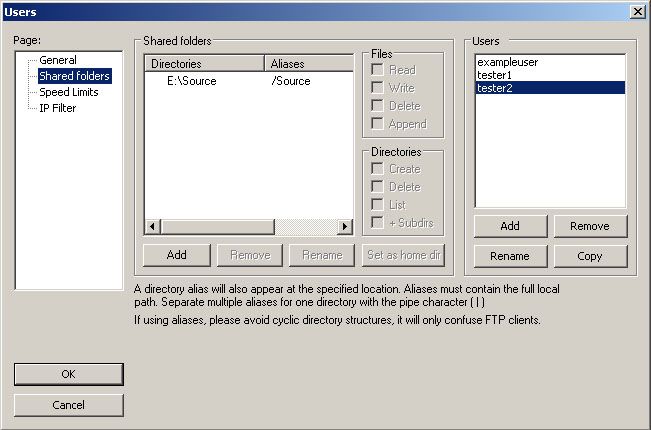The width and height of the screenshot is (651, 430).
Task: Toggle the Files Append checkbox
Action: pyautogui.click(x=377, y=124)
